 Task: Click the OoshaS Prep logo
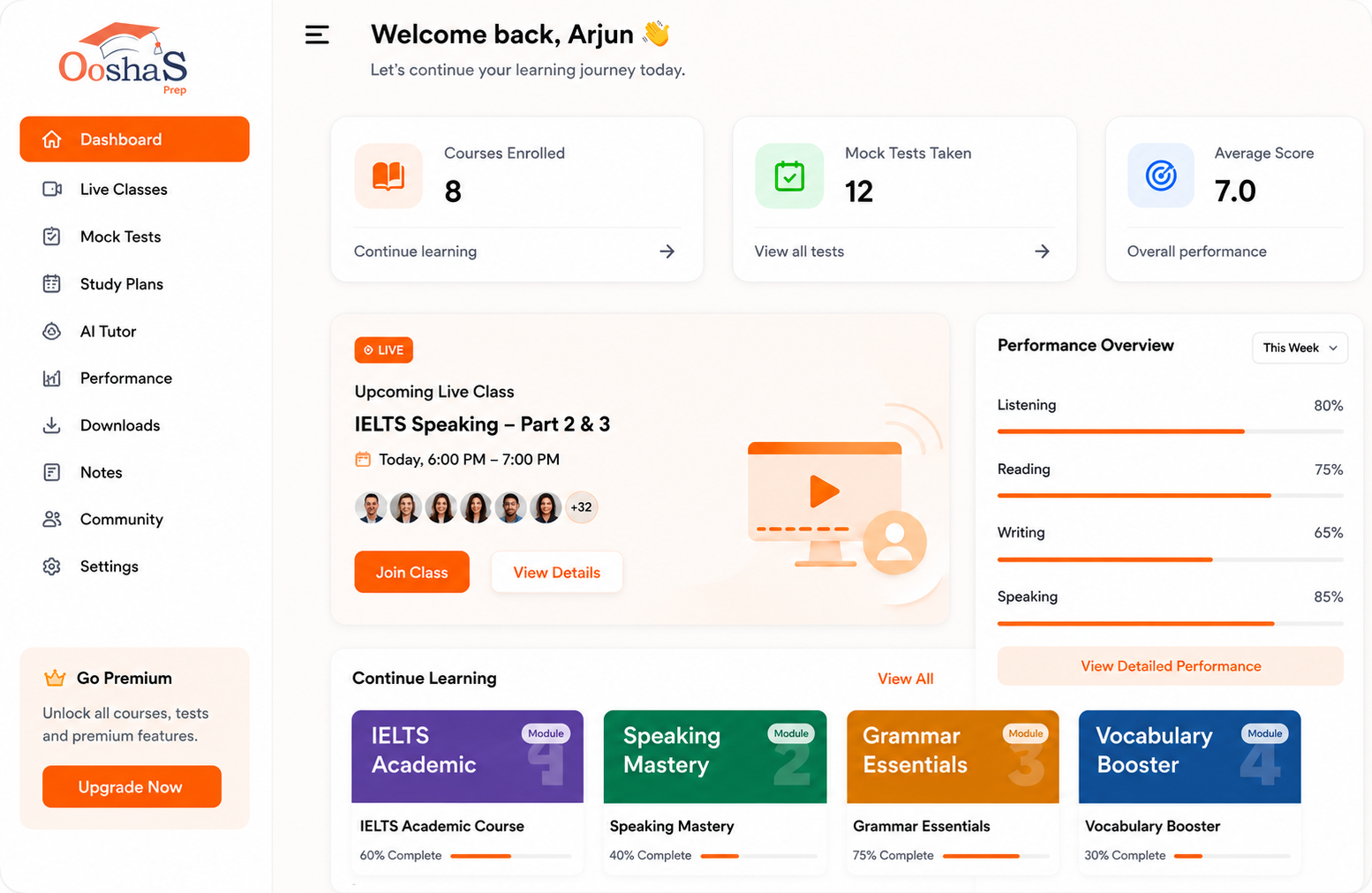(x=124, y=58)
